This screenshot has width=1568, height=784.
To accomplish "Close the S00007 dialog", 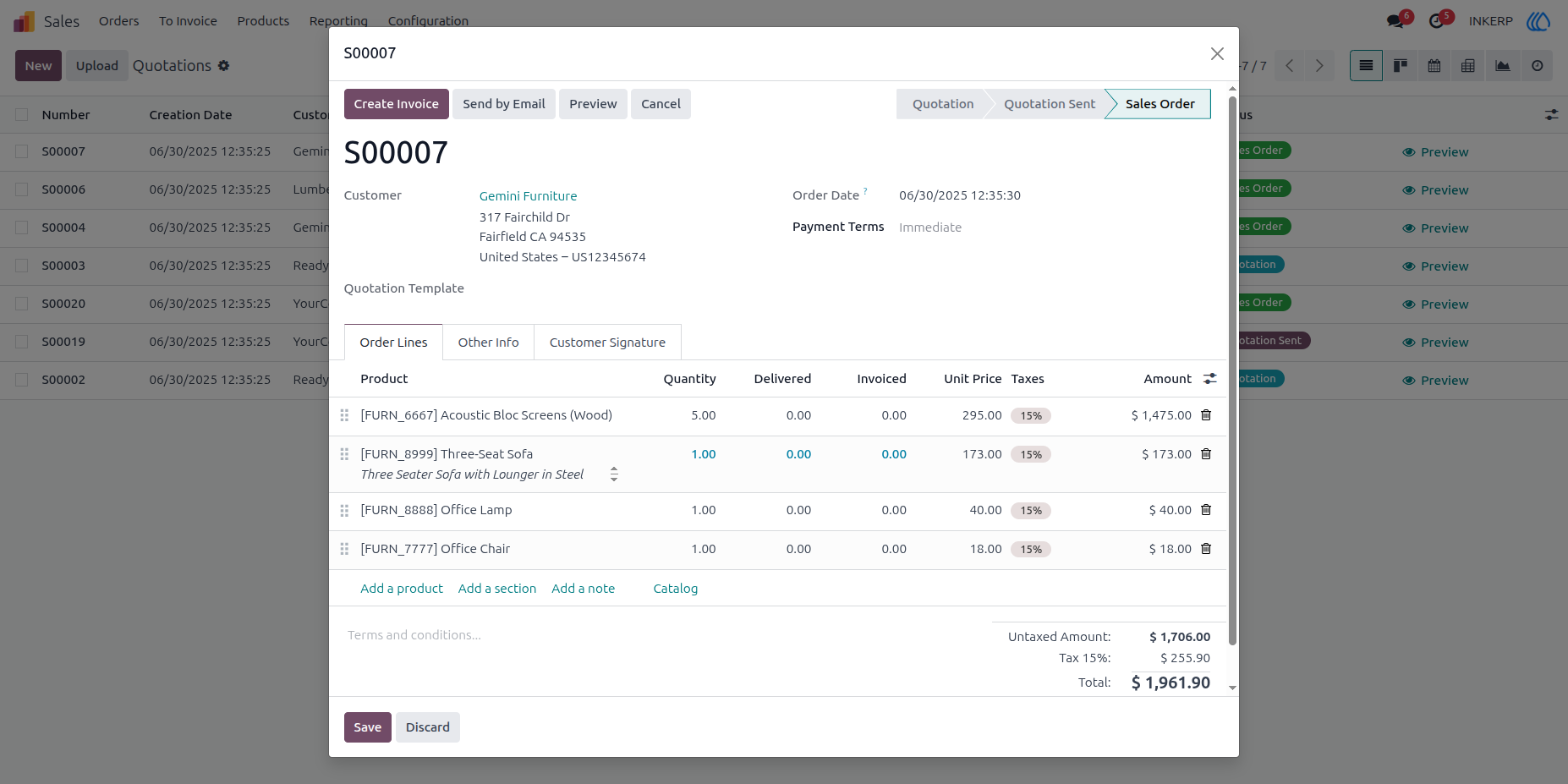I will pyautogui.click(x=1217, y=54).
